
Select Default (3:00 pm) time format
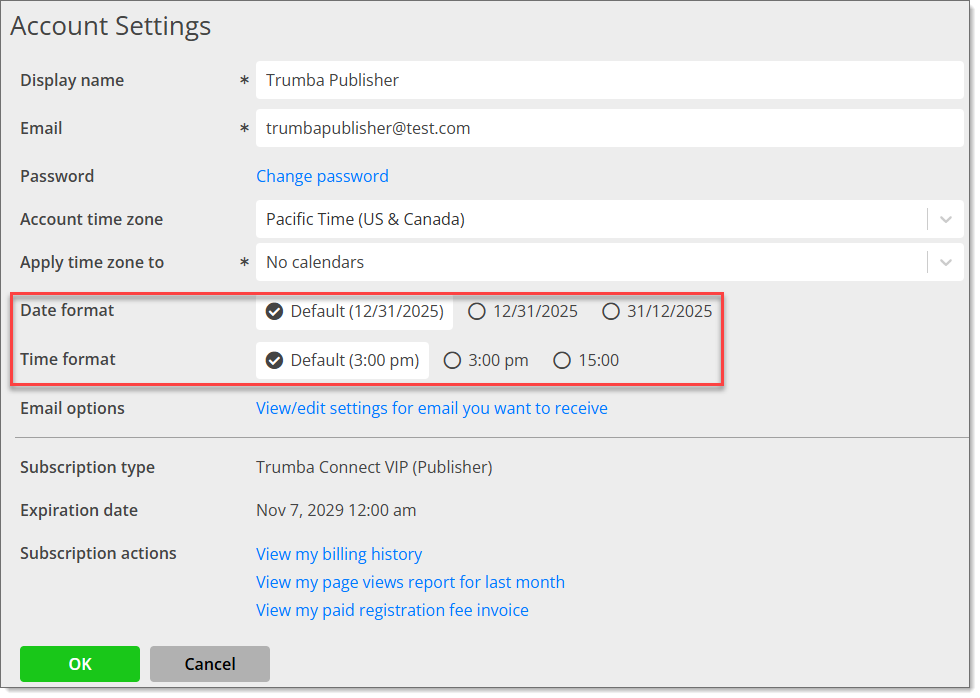pyautogui.click(x=342, y=361)
